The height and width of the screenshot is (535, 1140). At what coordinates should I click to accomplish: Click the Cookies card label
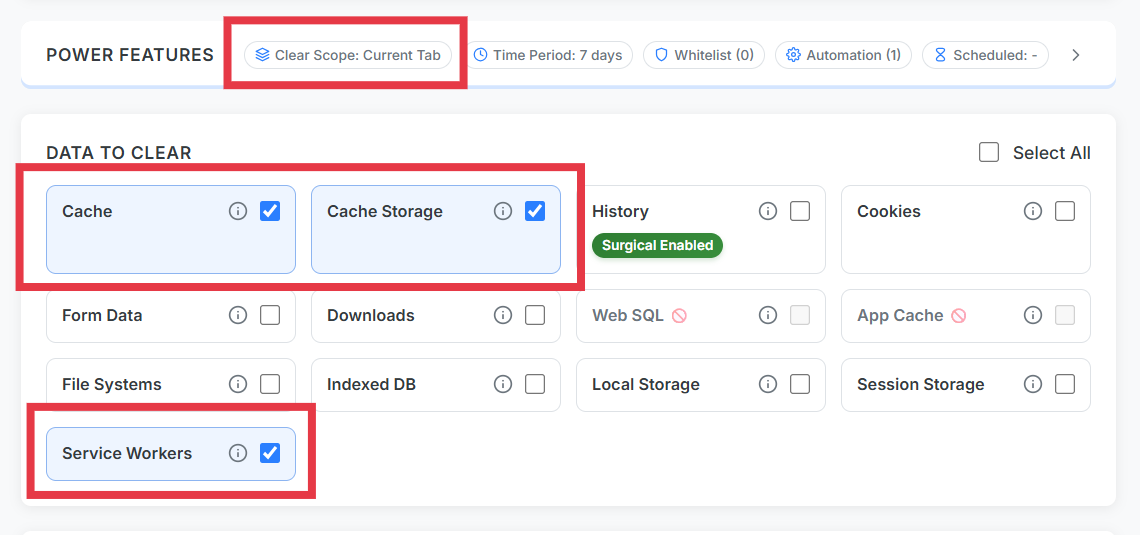888,212
